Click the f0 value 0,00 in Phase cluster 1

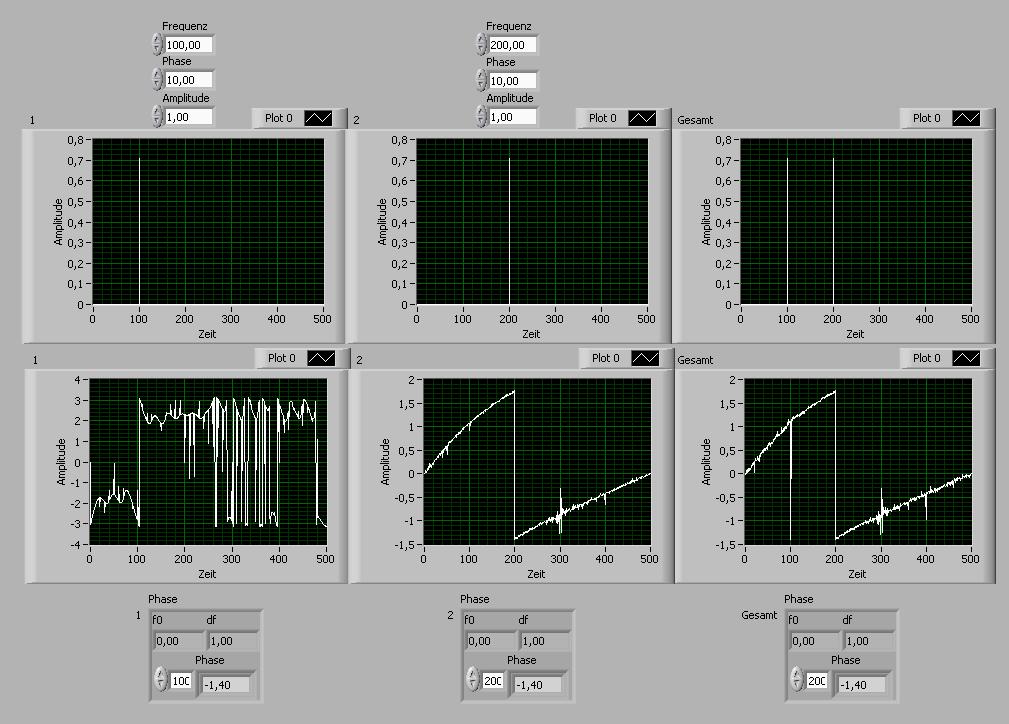[x=178, y=641]
